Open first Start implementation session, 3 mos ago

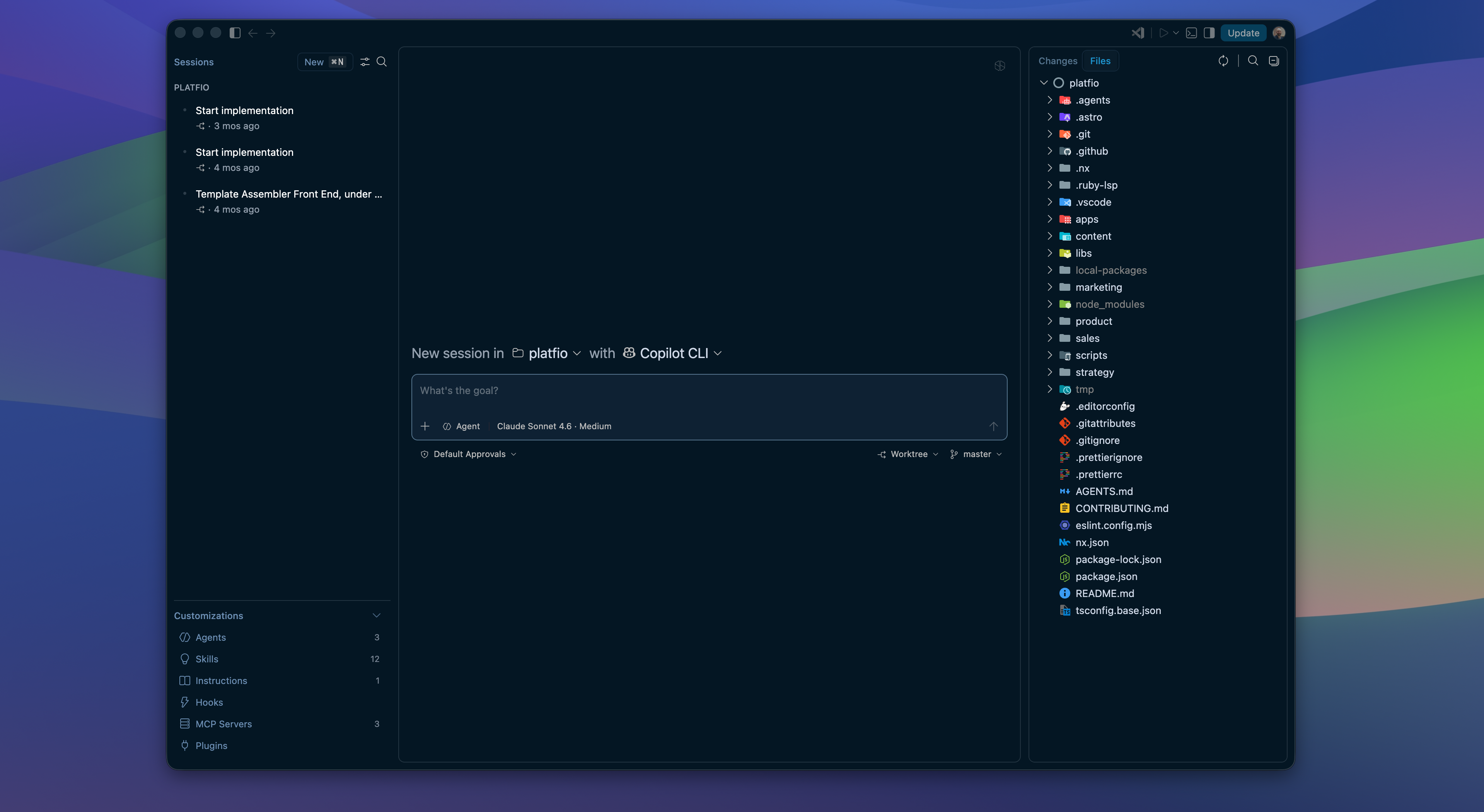(x=282, y=118)
